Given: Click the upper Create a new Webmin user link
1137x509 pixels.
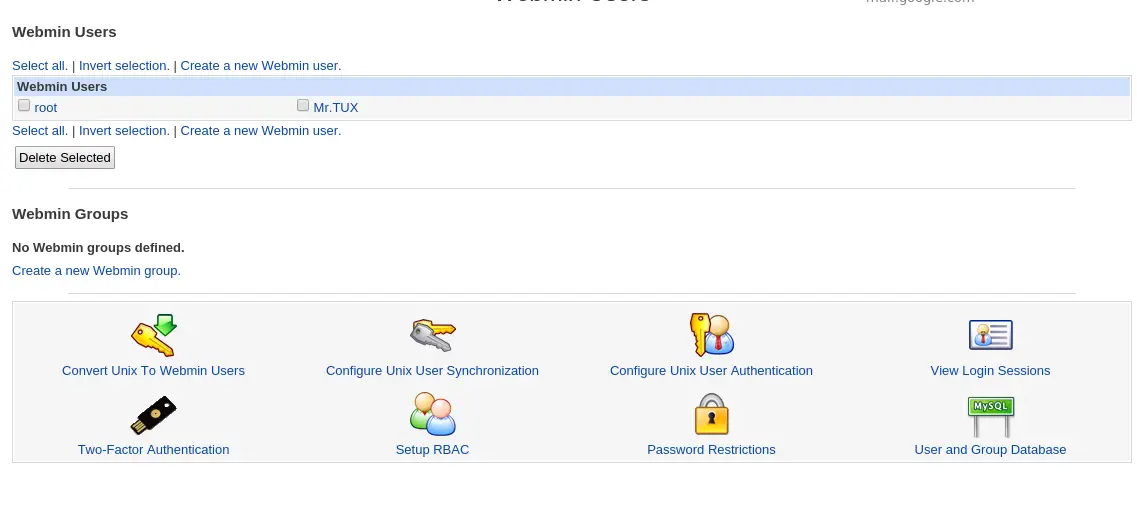Looking at the screenshot, I should click(260, 65).
